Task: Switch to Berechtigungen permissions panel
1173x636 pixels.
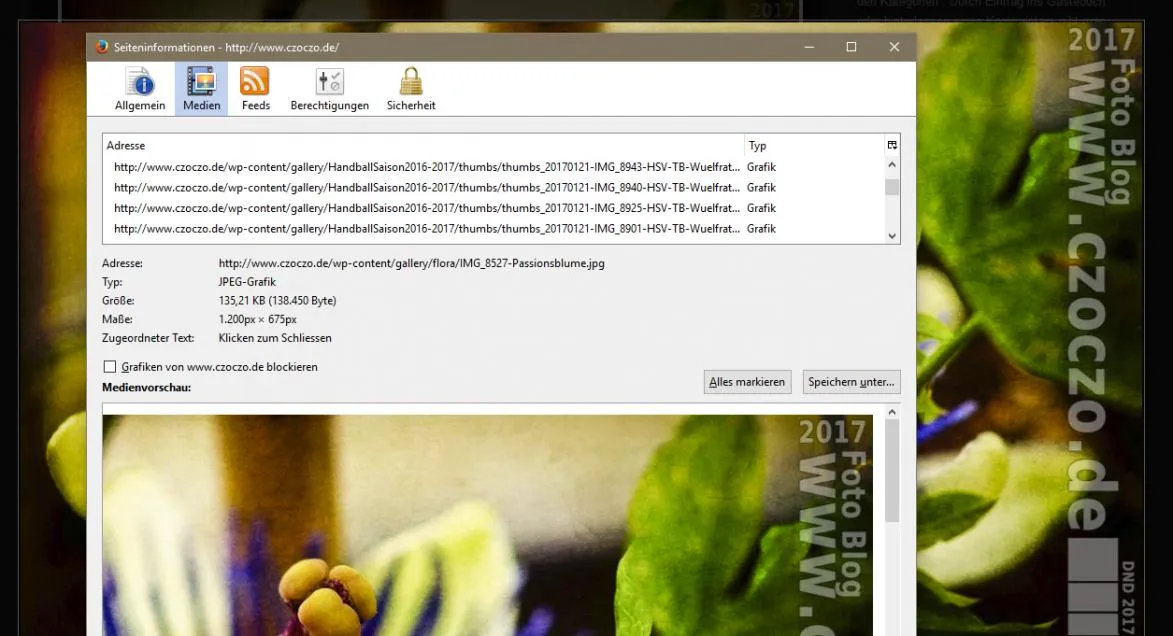Action: tap(329, 89)
